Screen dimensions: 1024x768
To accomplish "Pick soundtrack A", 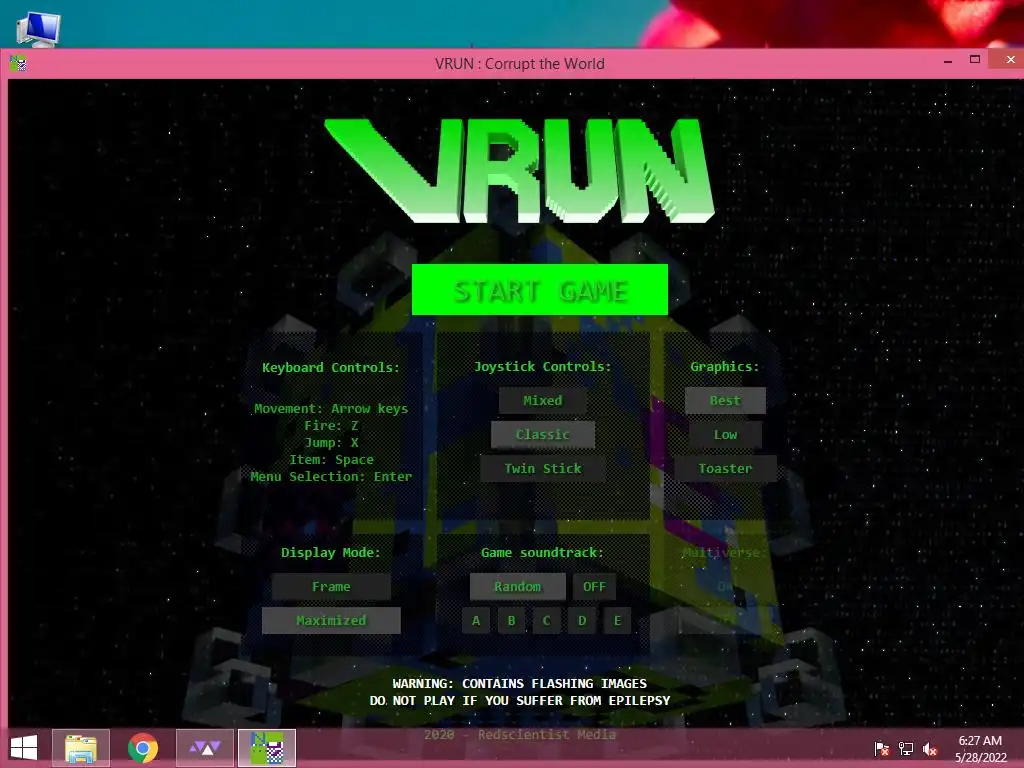I will point(476,620).
